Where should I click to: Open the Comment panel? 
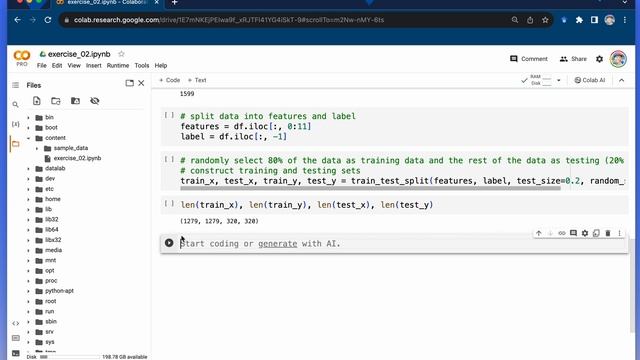click(529, 59)
